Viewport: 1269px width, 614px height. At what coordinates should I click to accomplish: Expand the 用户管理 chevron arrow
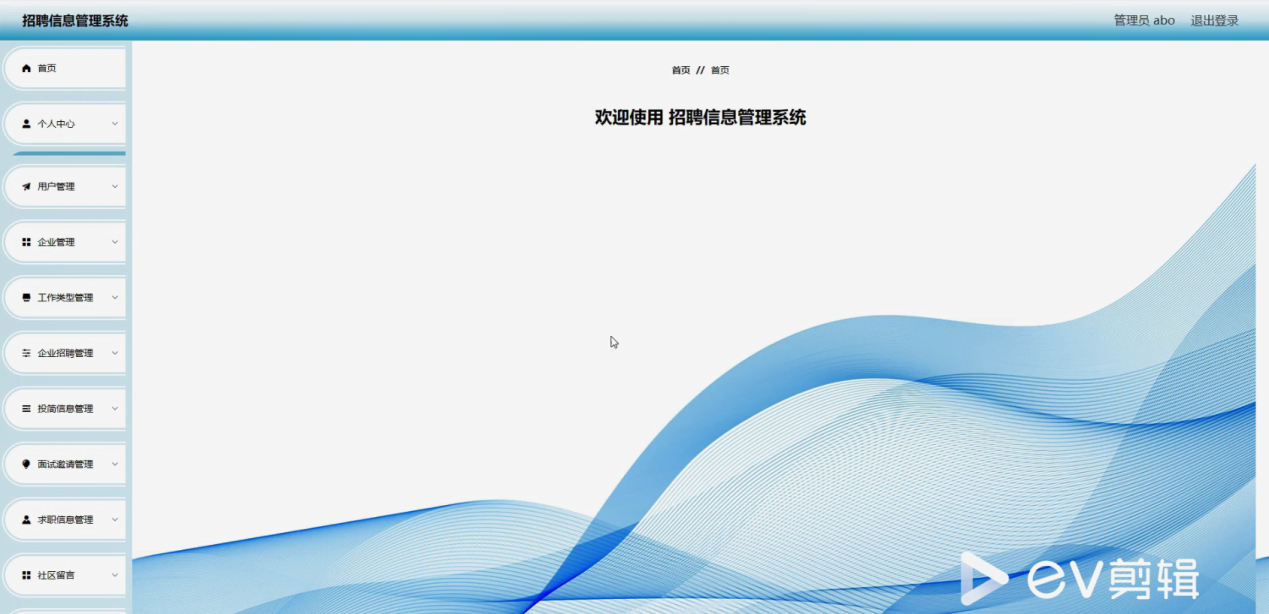point(115,186)
